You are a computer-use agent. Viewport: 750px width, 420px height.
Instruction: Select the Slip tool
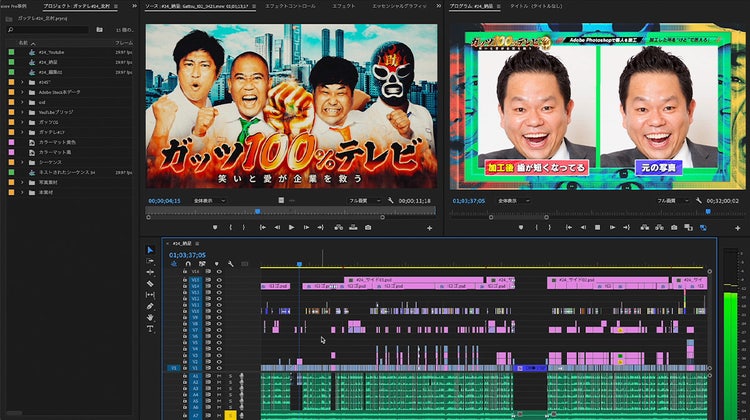[x=150, y=295]
